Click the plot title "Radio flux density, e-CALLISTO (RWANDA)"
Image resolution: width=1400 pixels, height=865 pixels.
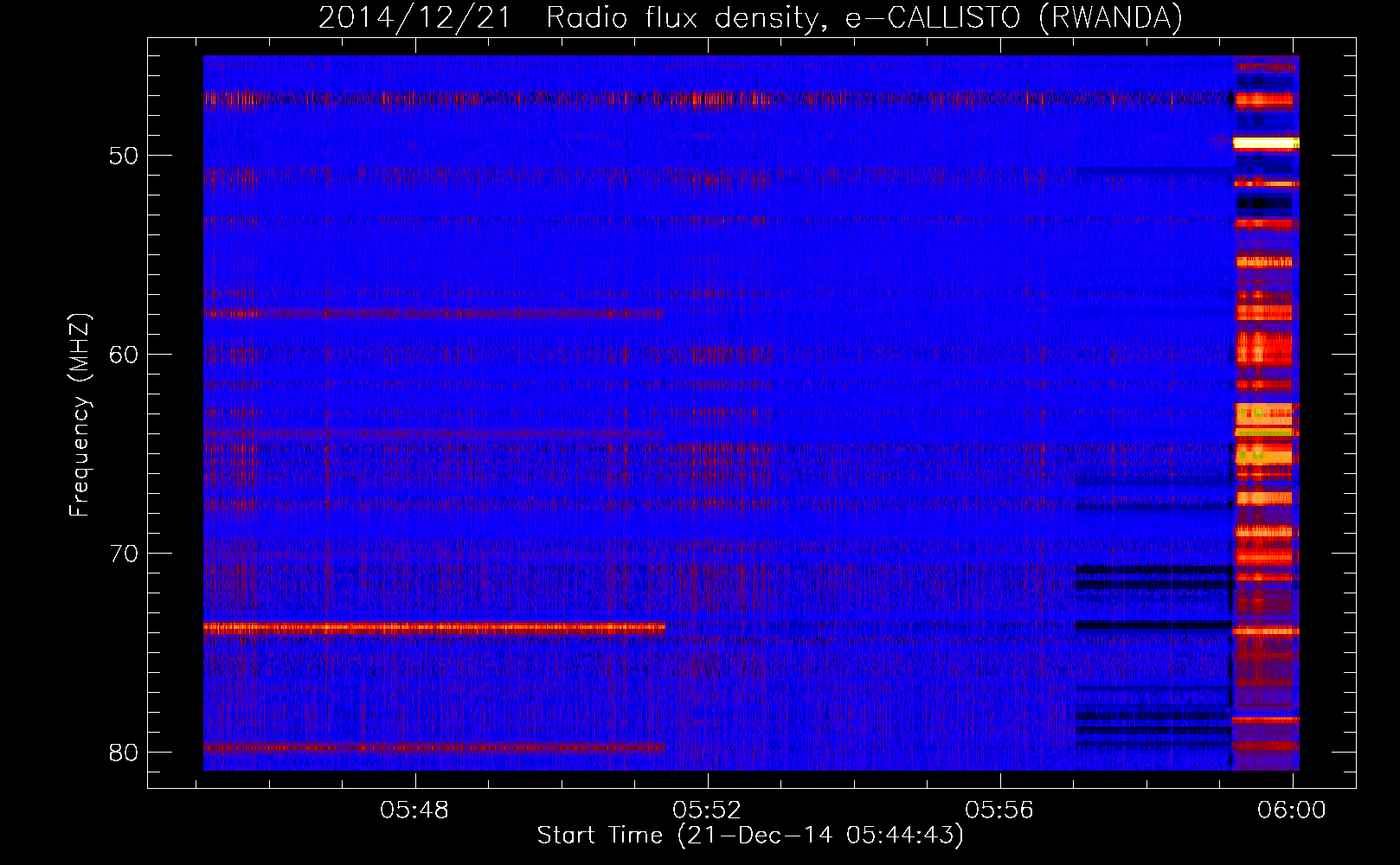(x=864, y=18)
